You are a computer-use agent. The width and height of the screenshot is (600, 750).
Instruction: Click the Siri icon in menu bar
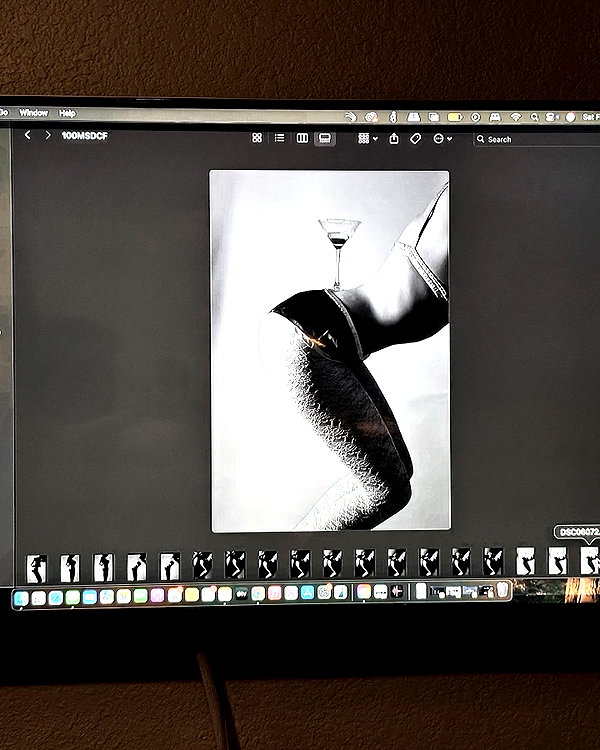570,117
